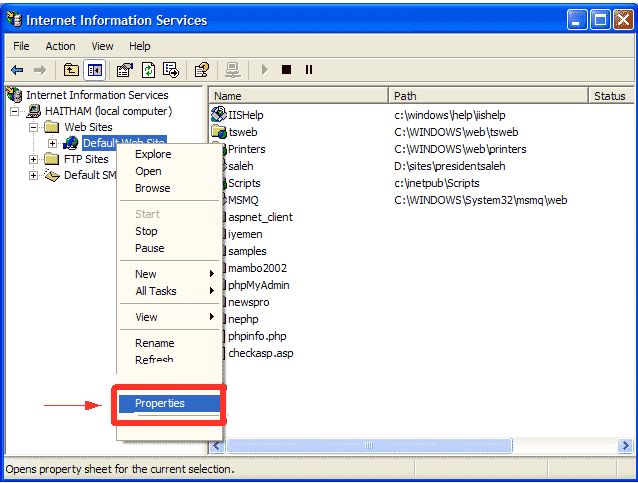This screenshot has width=638, height=483.
Task: Select the samples list item
Action: tap(247, 251)
